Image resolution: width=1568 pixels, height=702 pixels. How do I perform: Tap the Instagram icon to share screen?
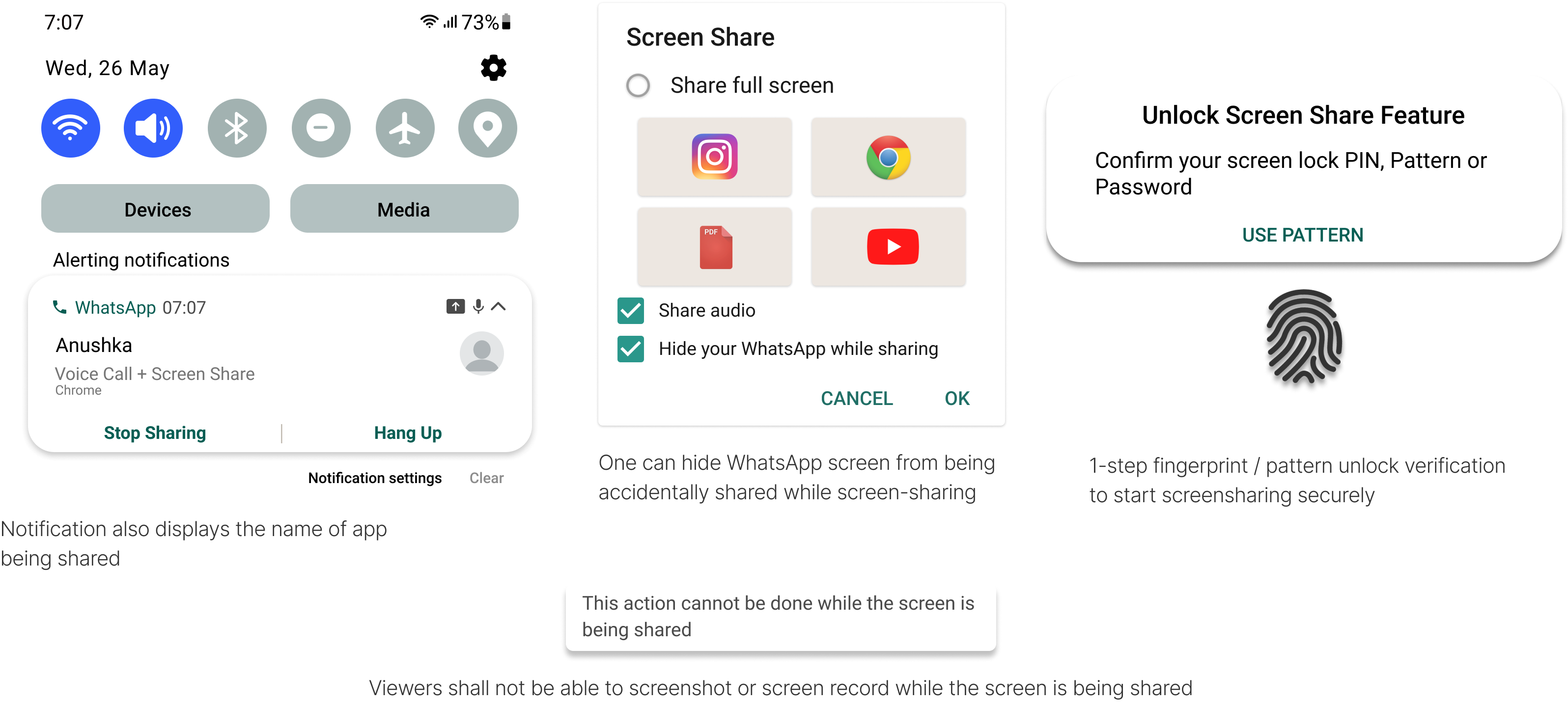click(x=714, y=157)
